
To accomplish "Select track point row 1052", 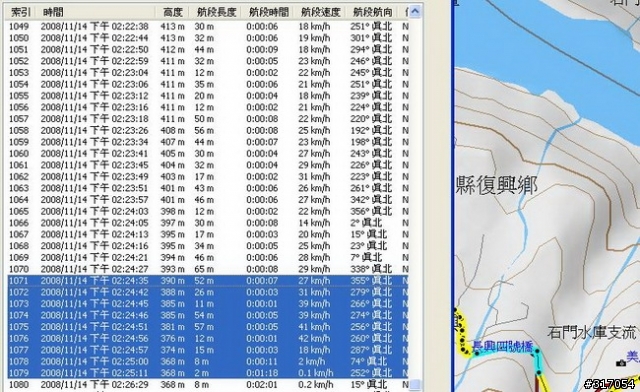I will [208, 61].
